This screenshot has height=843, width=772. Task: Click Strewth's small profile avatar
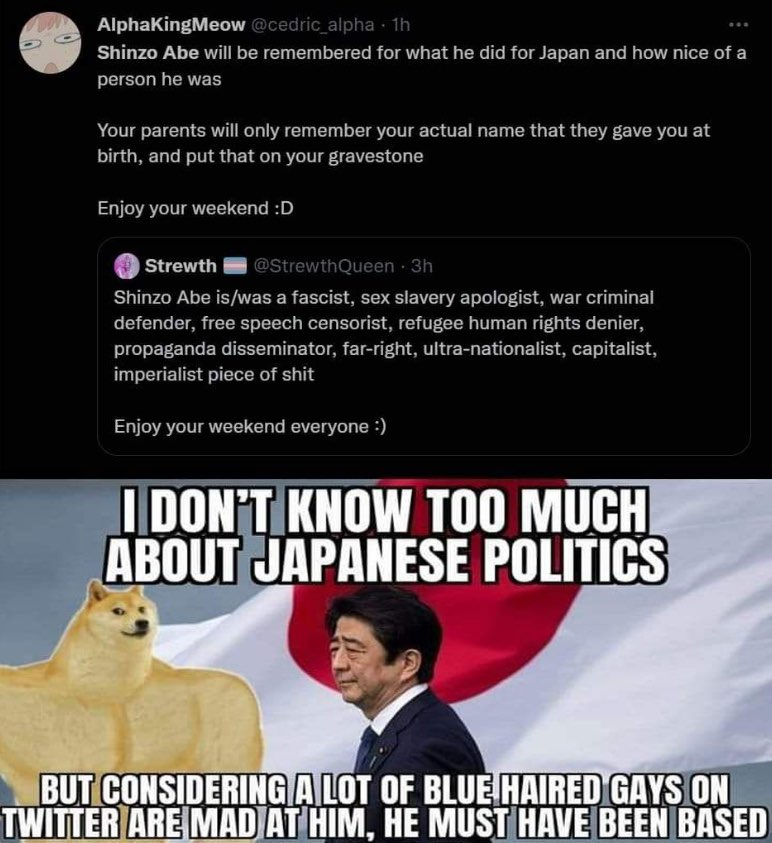point(127,266)
